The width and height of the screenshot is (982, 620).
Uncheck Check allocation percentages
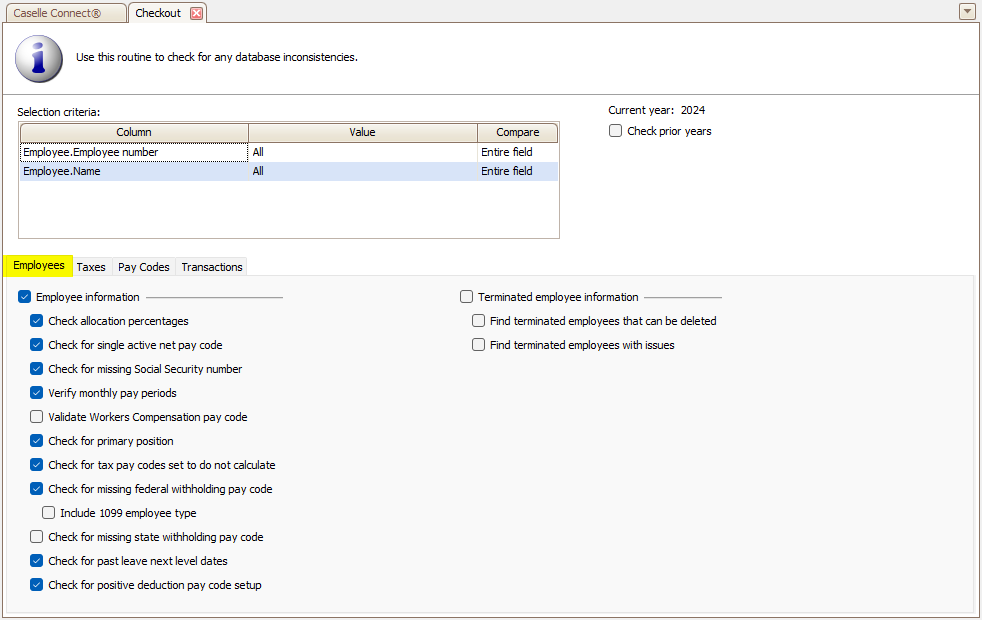(x=36, y=321)
